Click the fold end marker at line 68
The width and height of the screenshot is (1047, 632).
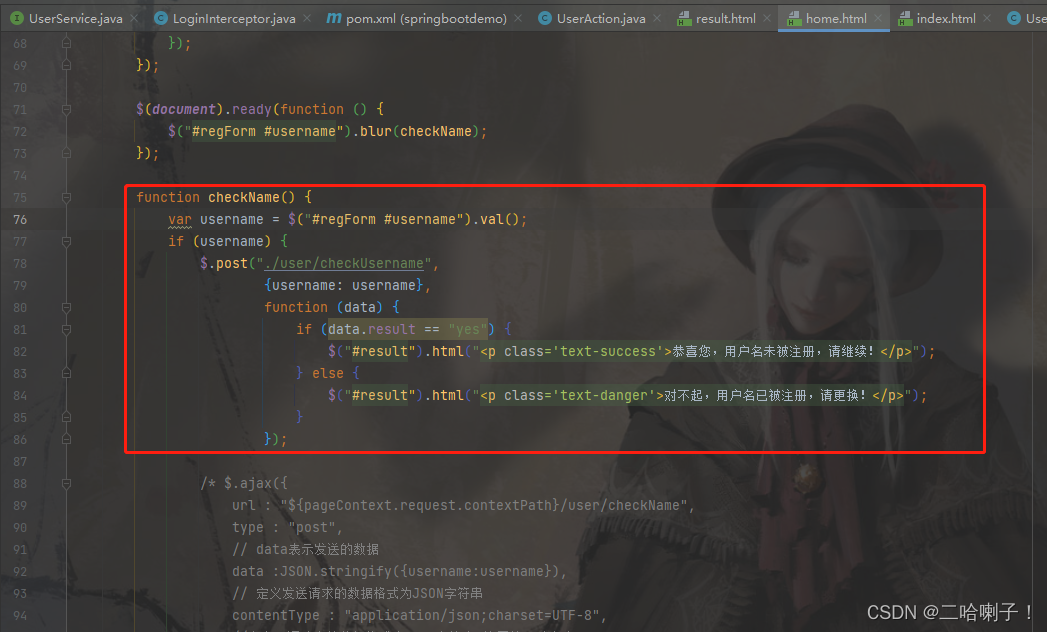tap(66, 43)
